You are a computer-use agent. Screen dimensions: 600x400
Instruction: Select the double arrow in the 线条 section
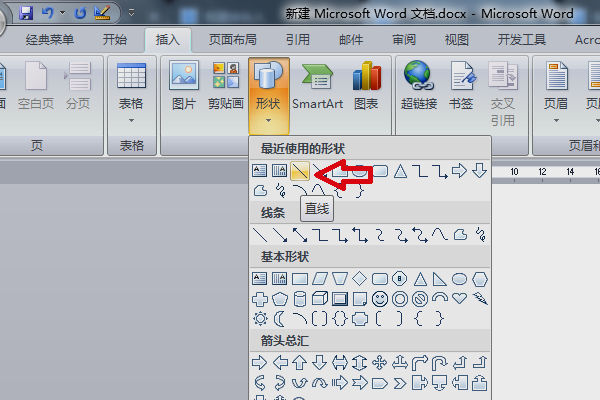(300, 235)
